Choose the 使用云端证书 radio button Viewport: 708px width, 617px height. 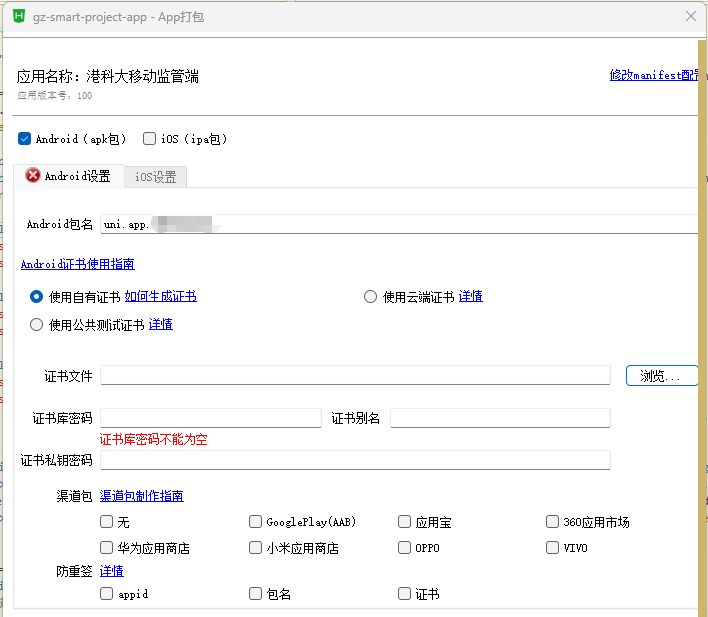371,297
